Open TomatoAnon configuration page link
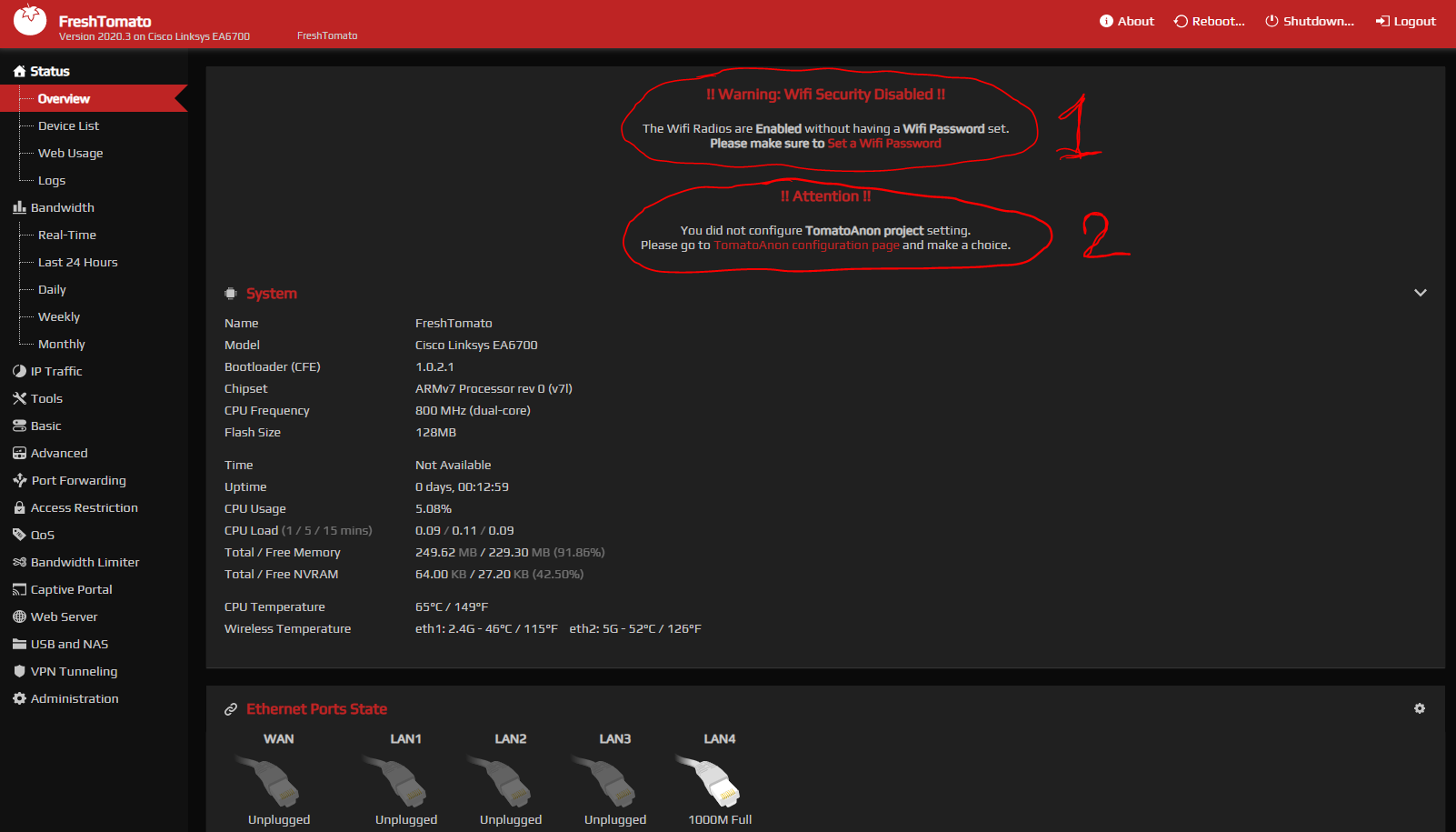This screenshot has width=1456, height=832. (x=806, y=246)
